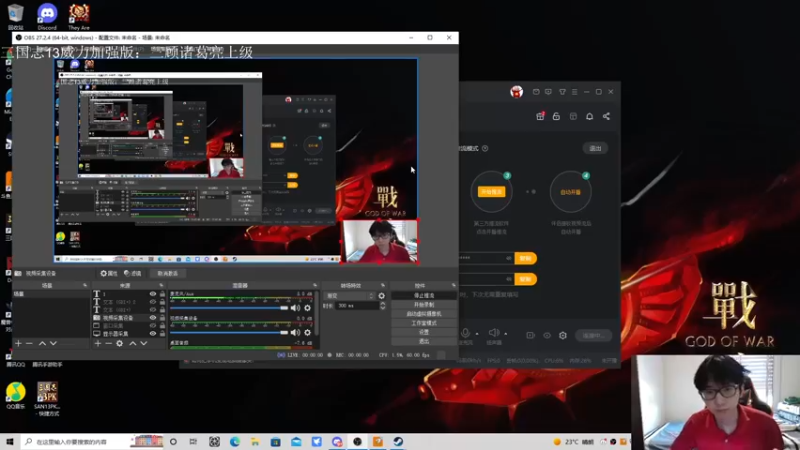Click the share icon in companion window
Image resolution: width=800 pixels, height=450 pixels.
[x=606, y=116]
